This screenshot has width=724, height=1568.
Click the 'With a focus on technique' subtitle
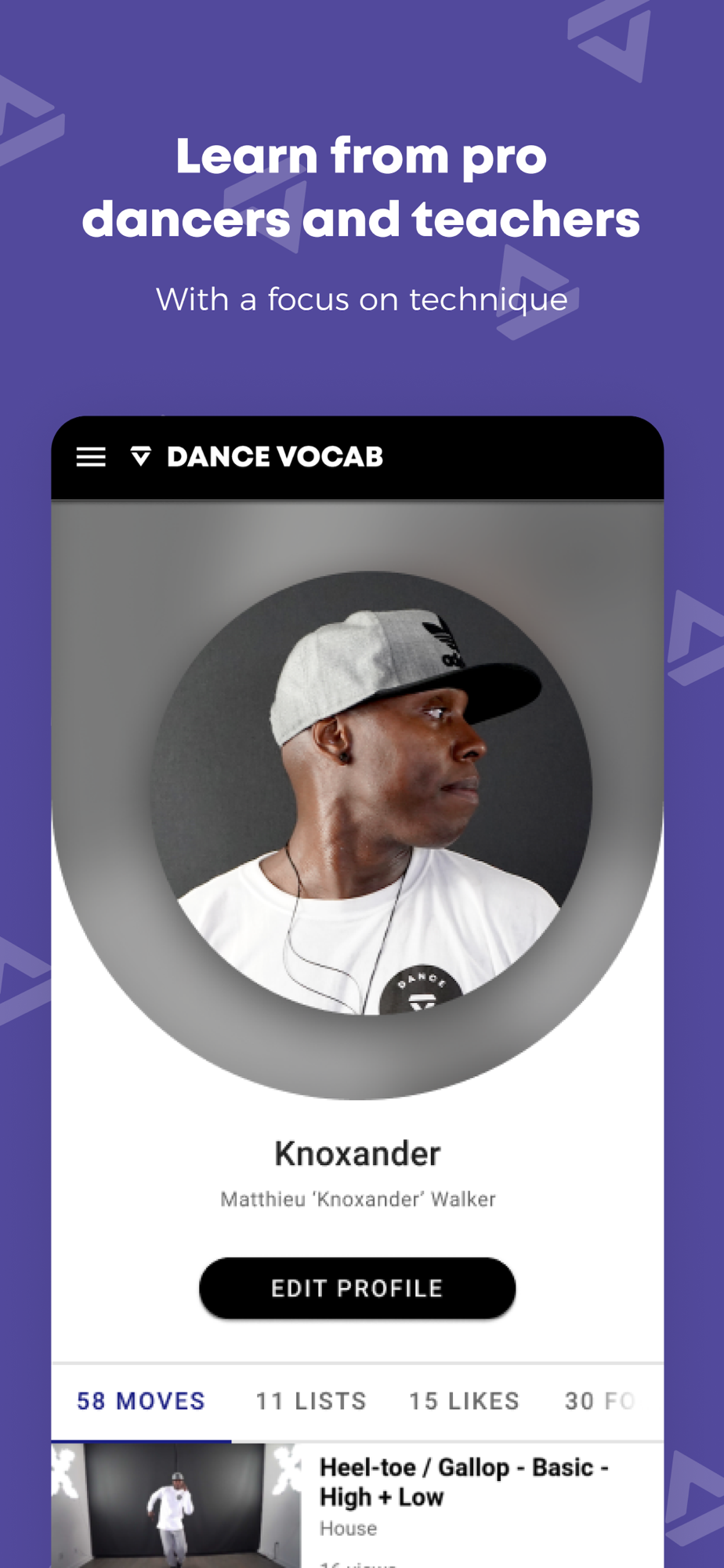click(x=362, y=299)
